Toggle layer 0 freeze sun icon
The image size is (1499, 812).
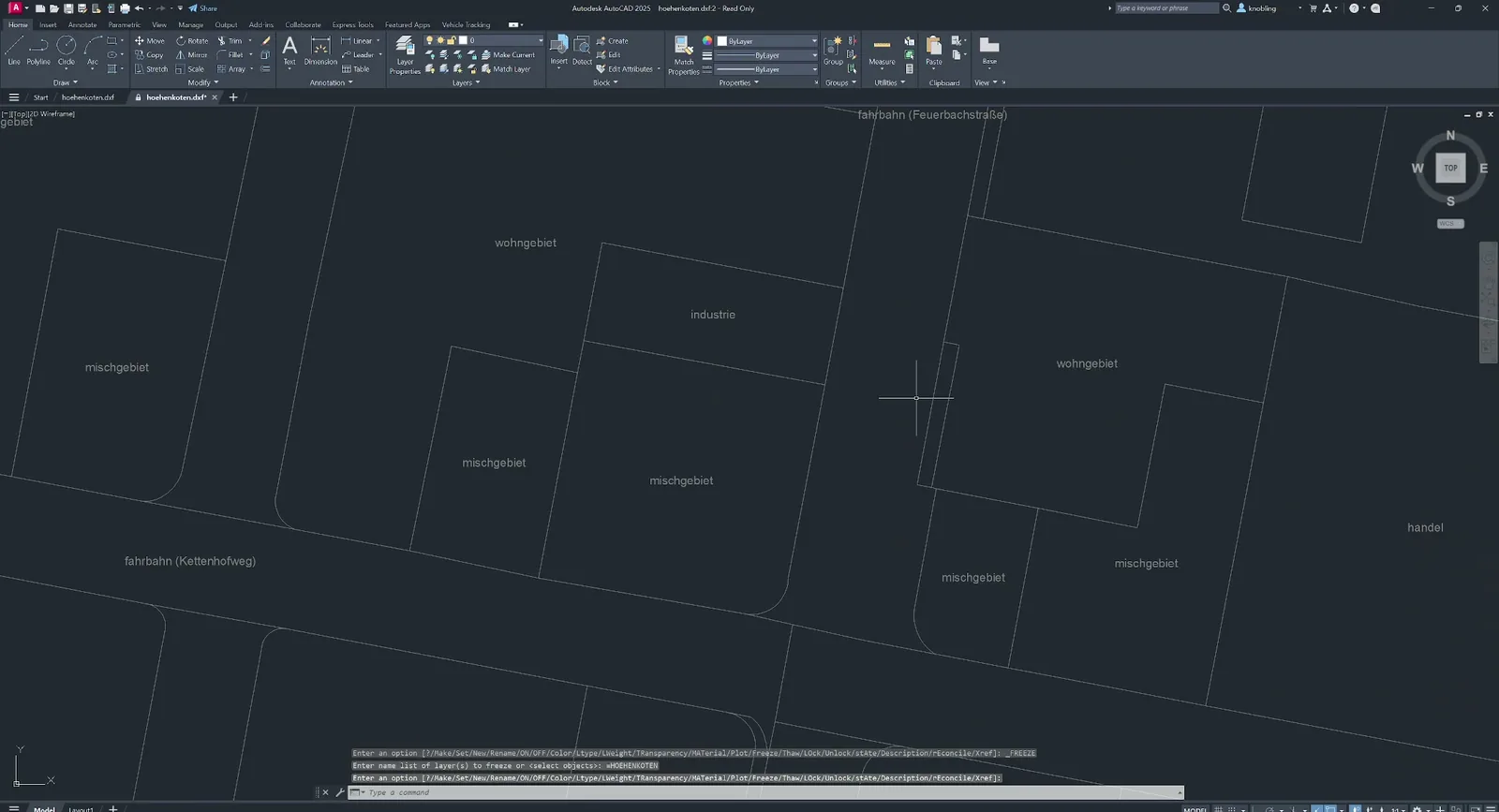(x=440, y=40)
